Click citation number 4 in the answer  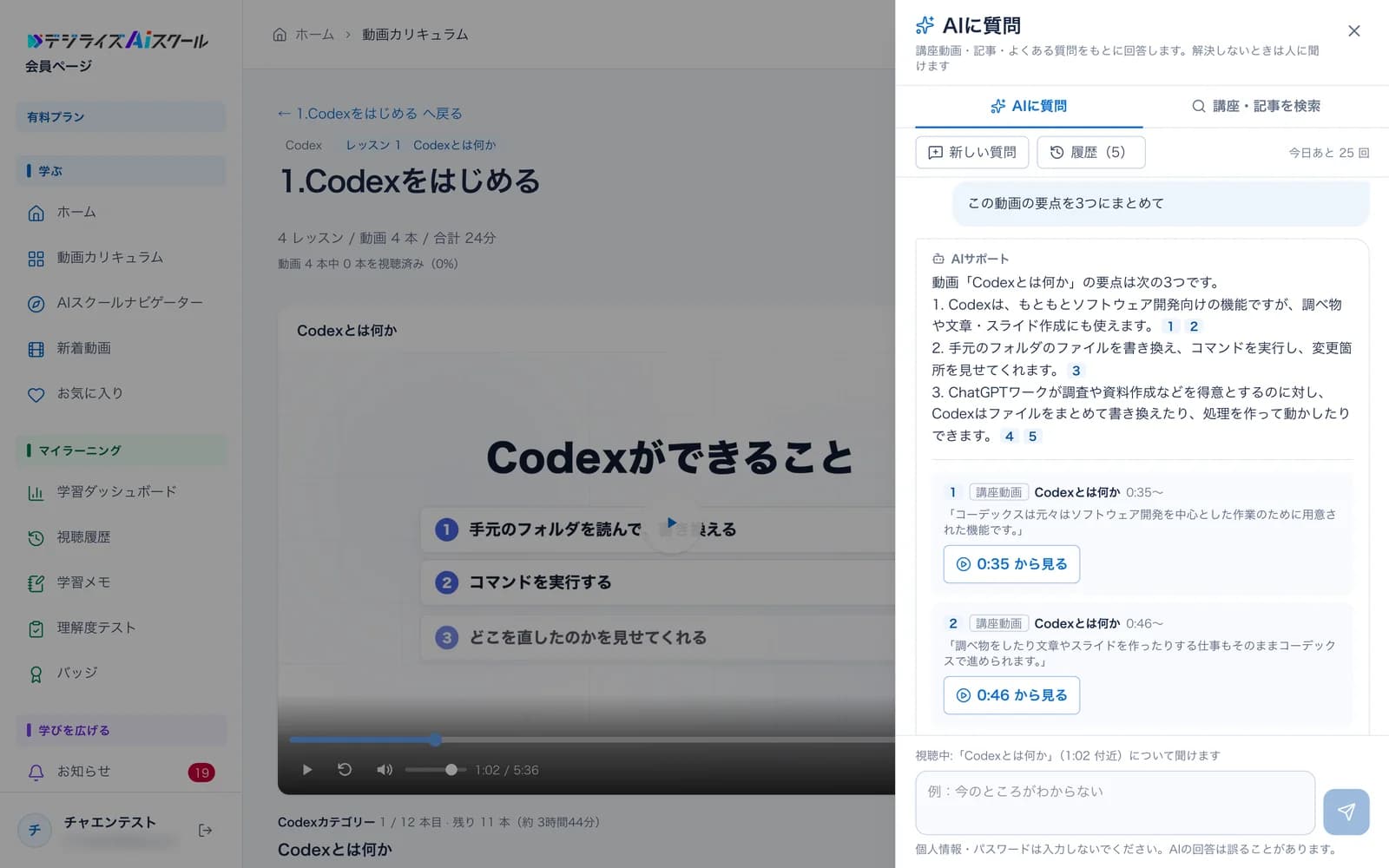point(1009,437)
